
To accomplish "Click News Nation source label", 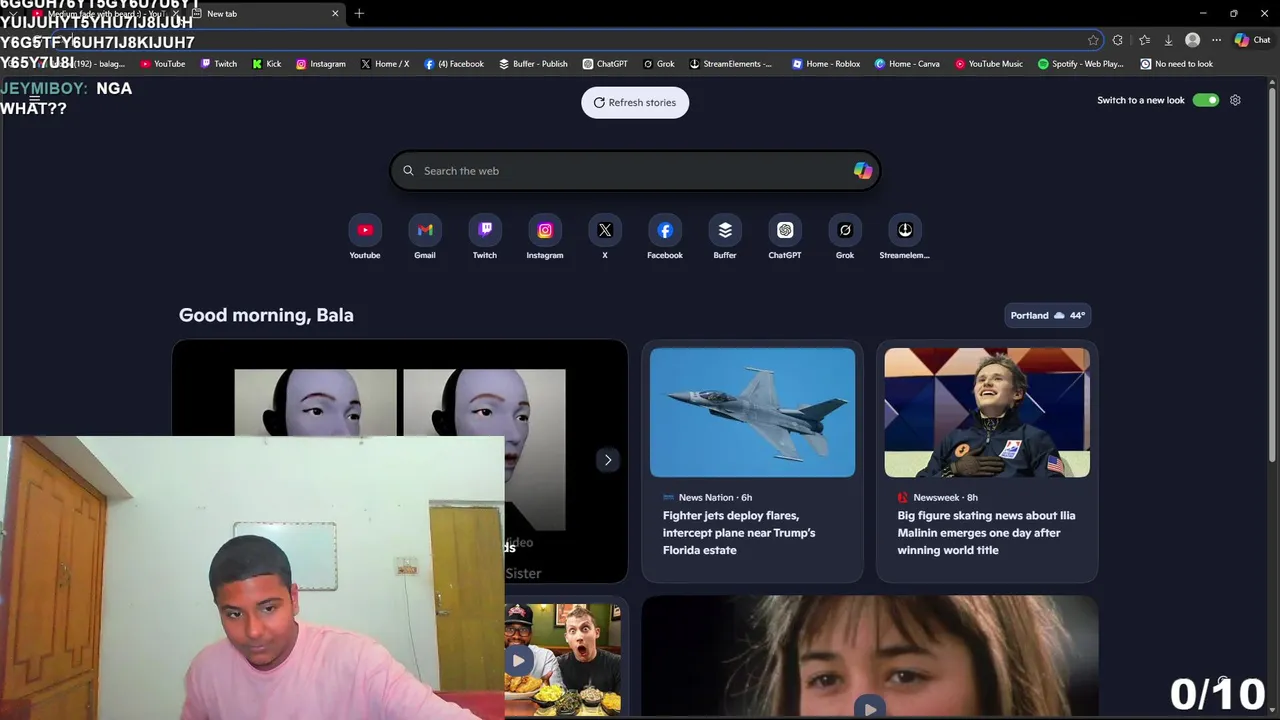I will (x=706, y=497).
